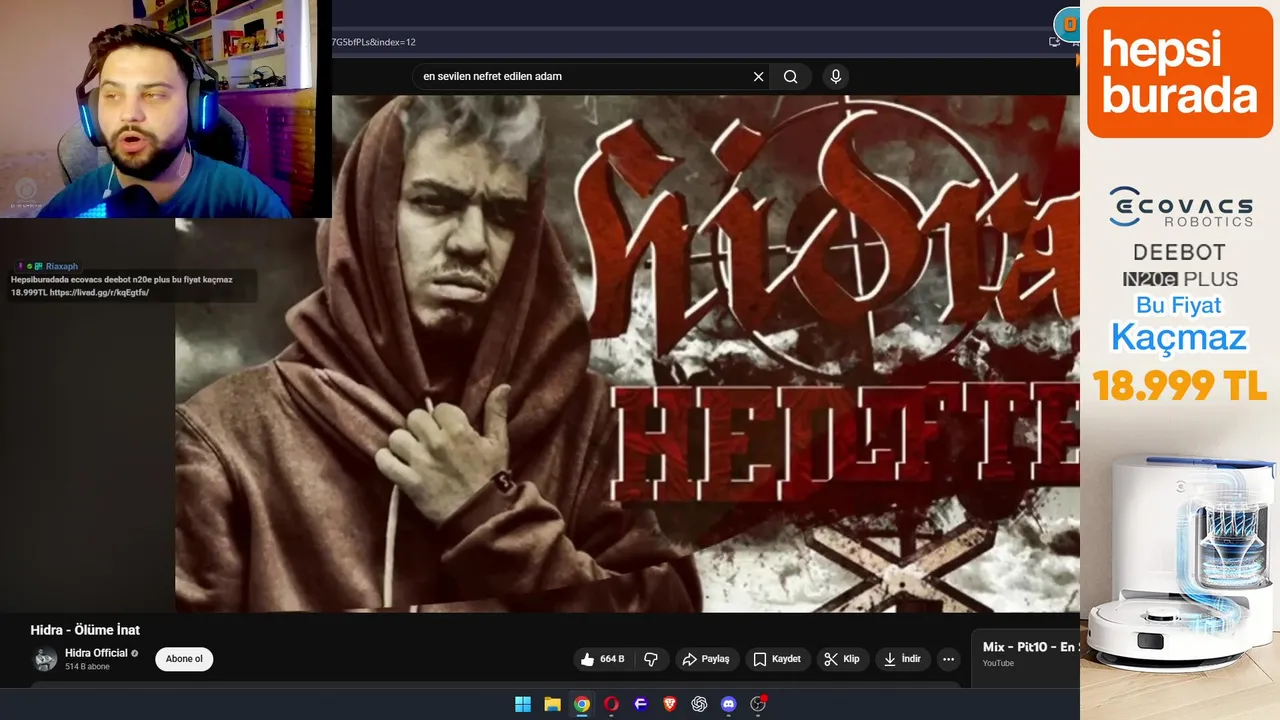The height and width of the screenshot is (720, 1280).
Task: Save video using Kaydet button
Action: (x=777, y=659)
